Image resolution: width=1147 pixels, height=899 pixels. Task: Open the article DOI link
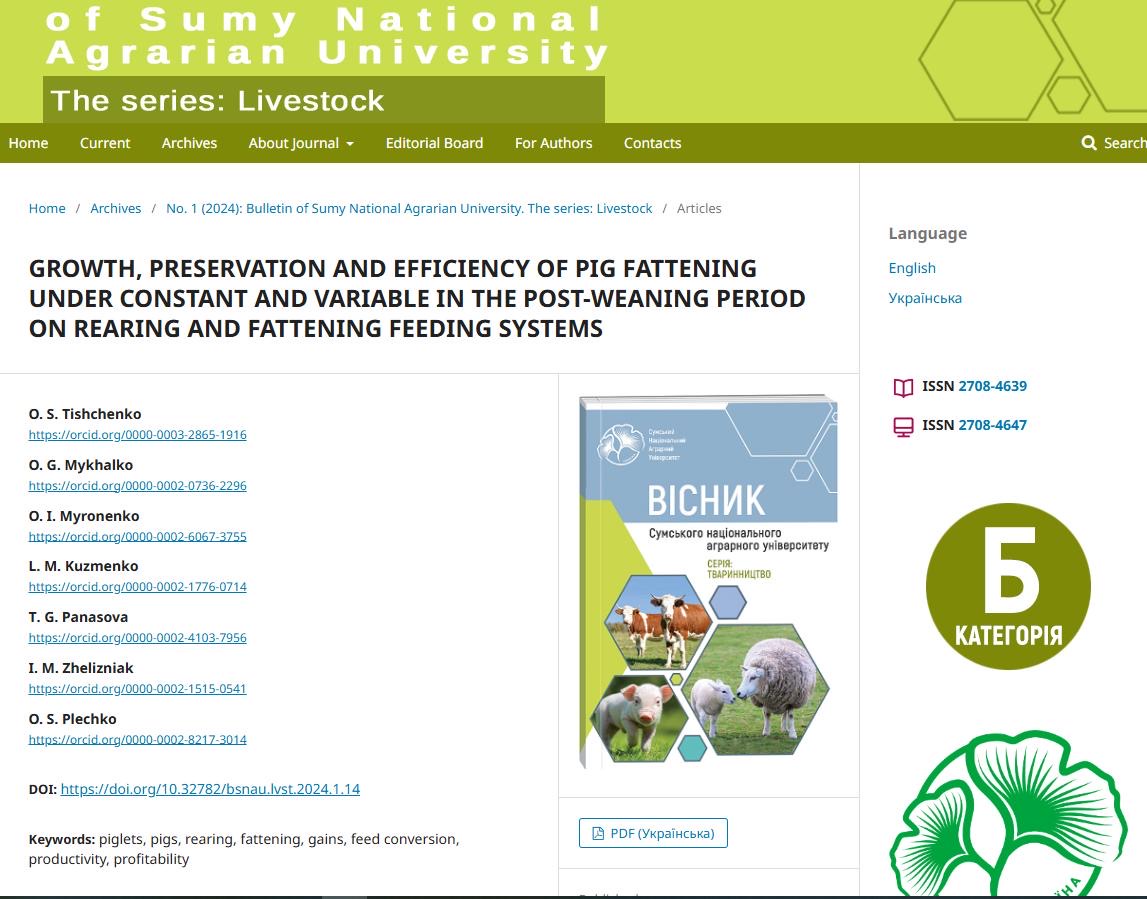[x=210, y=789]
